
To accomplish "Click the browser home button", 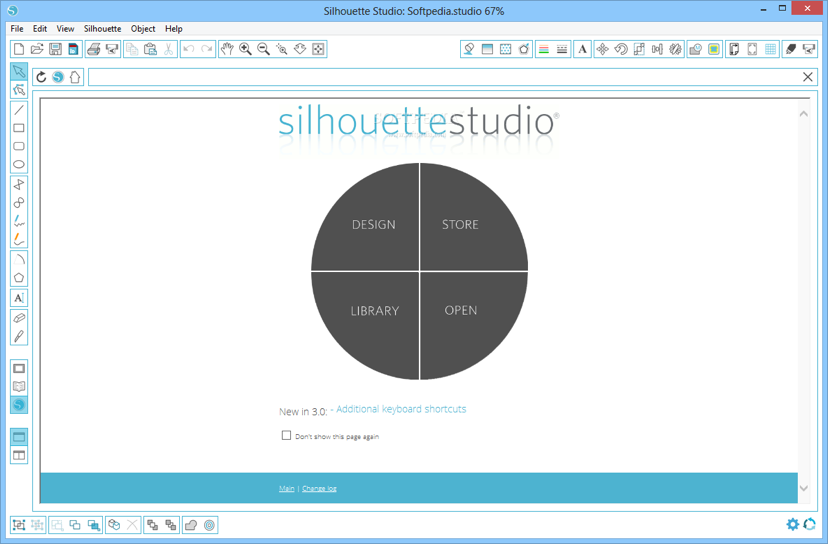I will (x=75, y=77).
